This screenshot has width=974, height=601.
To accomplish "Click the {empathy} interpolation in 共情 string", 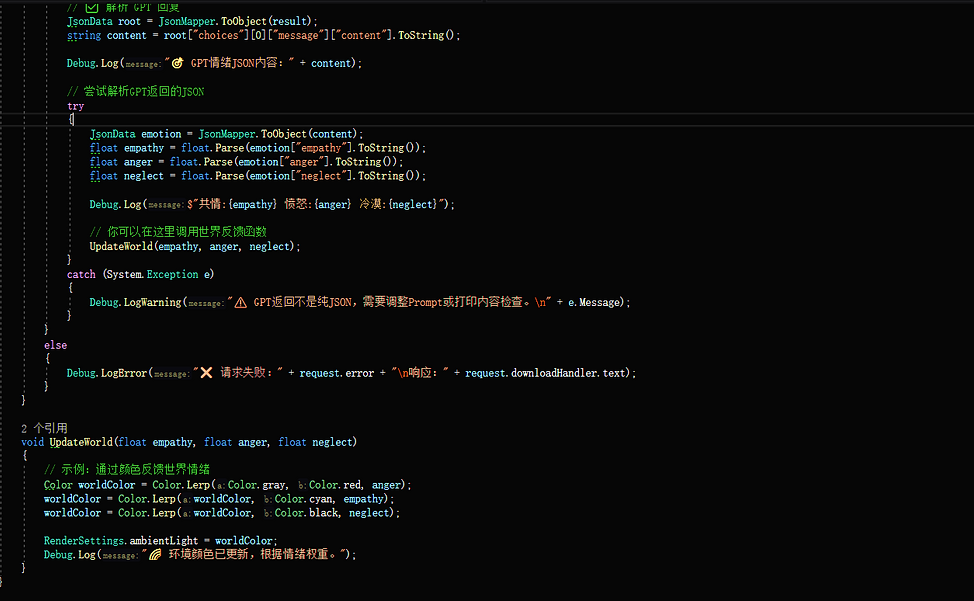I will click(252, 204).
